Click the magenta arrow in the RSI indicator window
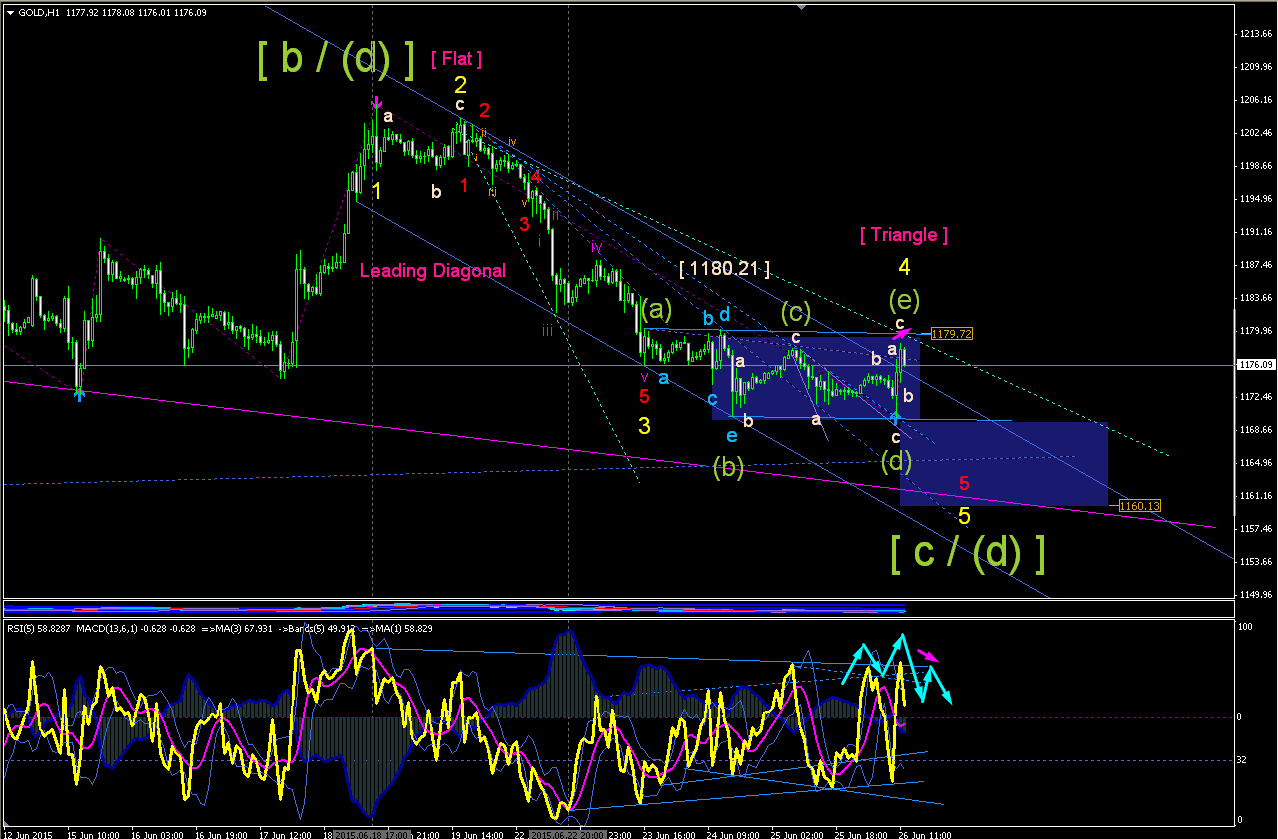This screenshot has width=1278, height=839. pos(929,655)
